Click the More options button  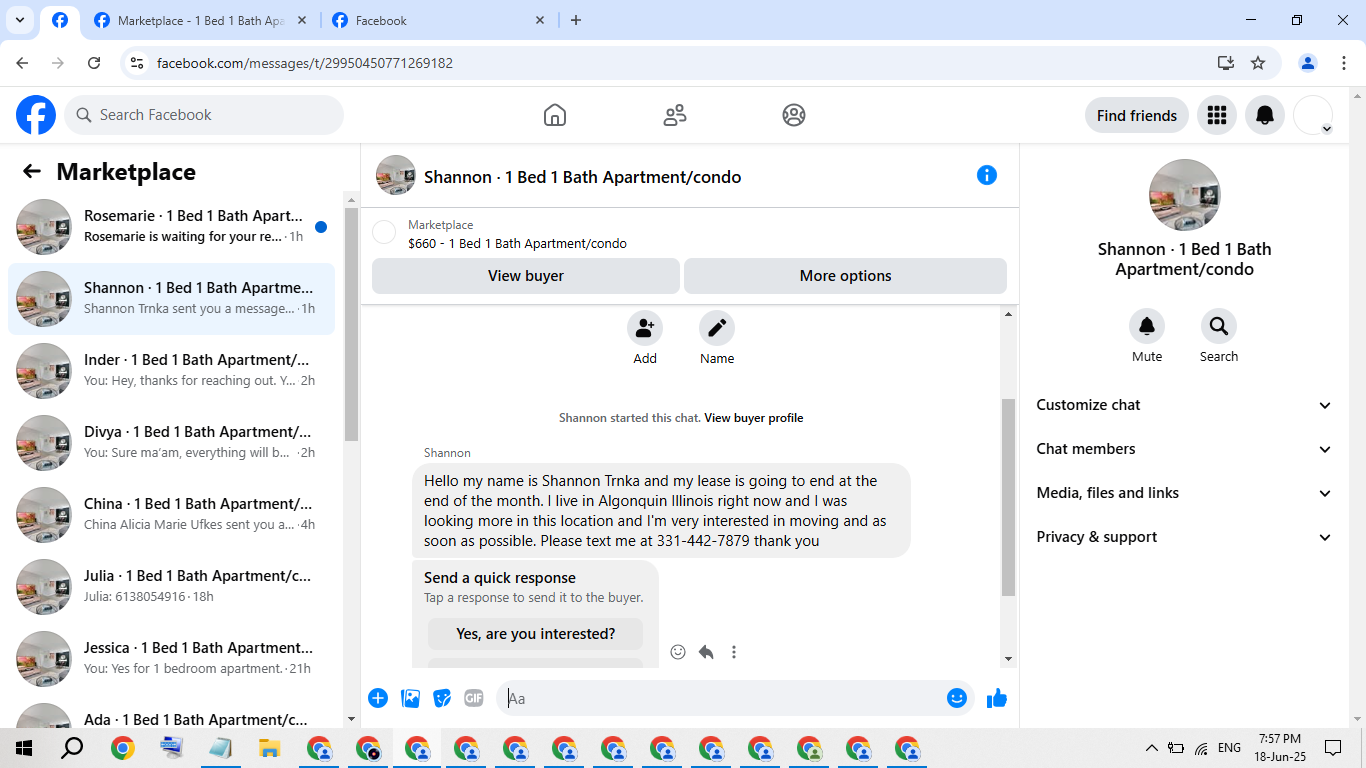846,276
